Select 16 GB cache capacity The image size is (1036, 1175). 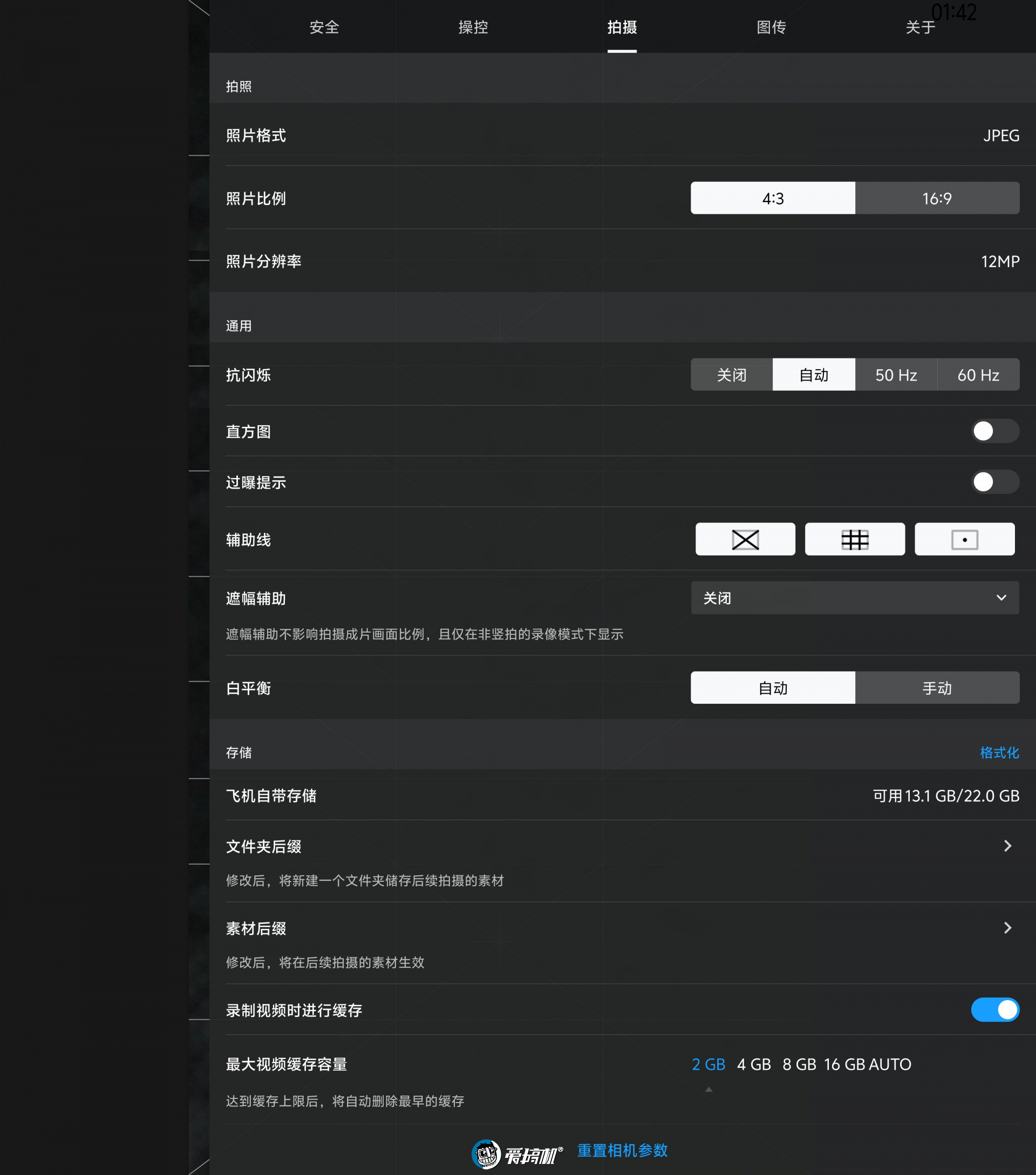coord(844,1065)
